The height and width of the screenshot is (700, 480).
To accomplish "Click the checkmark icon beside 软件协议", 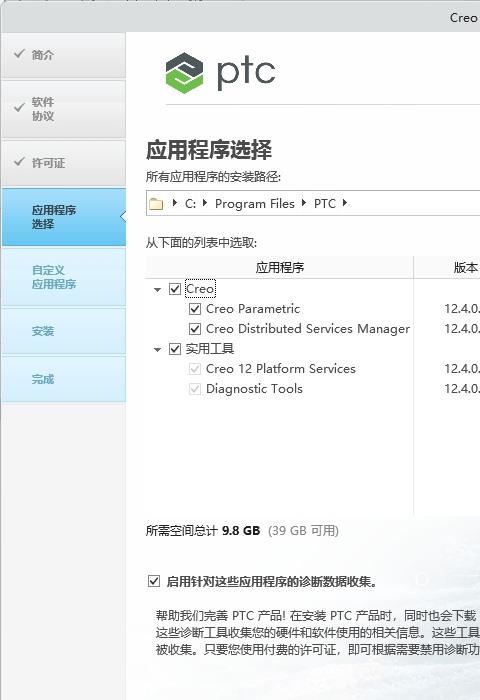I will (x=19, y=108).
